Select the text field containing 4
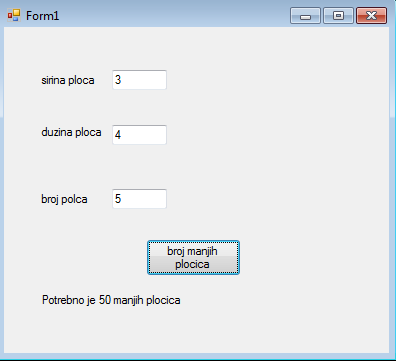Image resolution: width=396 pixels, height=361 pixels. (139, 135)
